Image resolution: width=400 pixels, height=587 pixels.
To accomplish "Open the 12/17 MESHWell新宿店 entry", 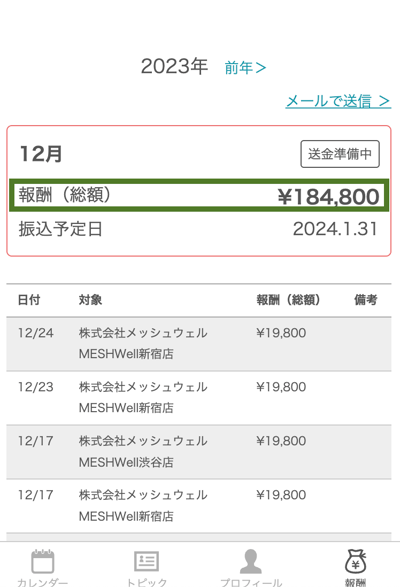I will (x=199, y=506).
